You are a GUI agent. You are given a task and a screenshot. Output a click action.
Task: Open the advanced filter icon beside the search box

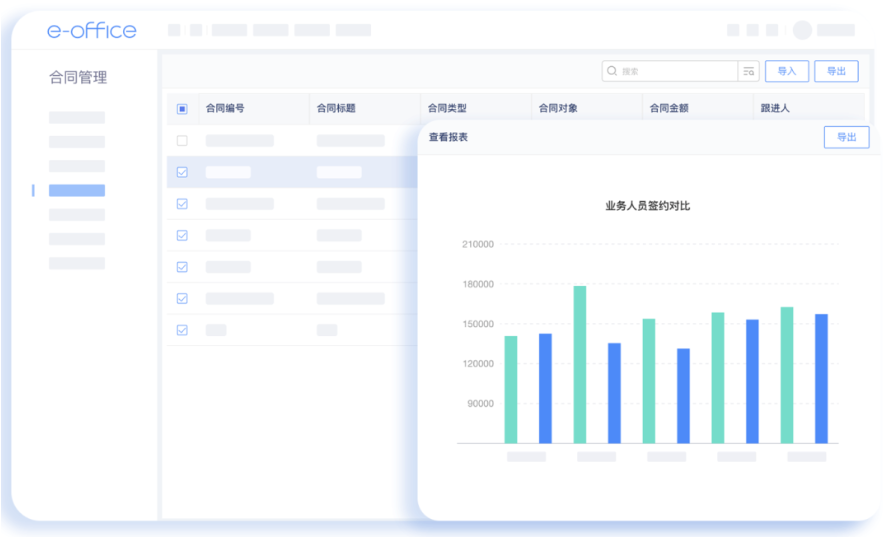click(x=748, y=71)
